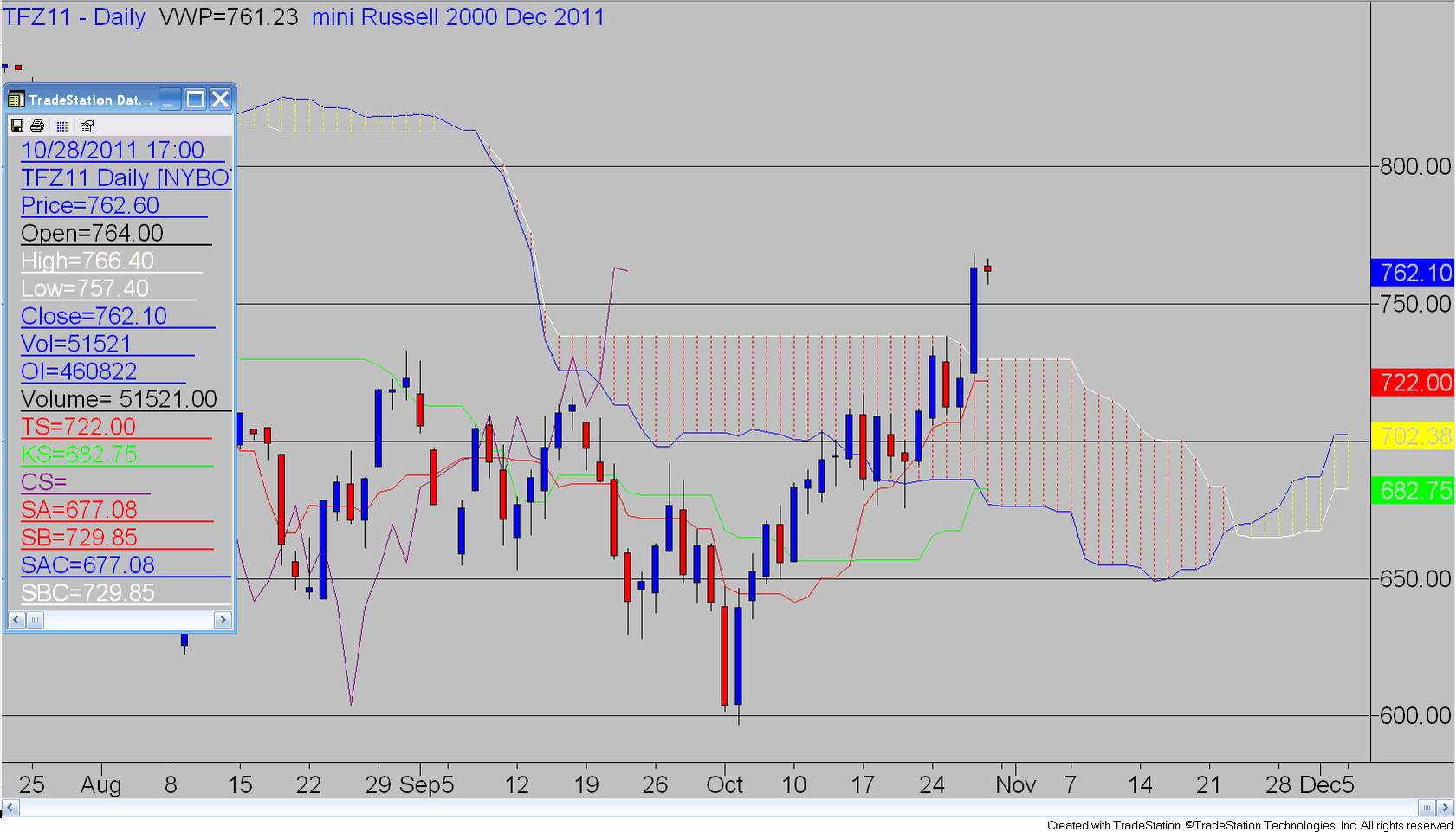Click the red 722.00 price marker
The height and width of the screenshot is (832, 1456).
(x=1413, y=382)
